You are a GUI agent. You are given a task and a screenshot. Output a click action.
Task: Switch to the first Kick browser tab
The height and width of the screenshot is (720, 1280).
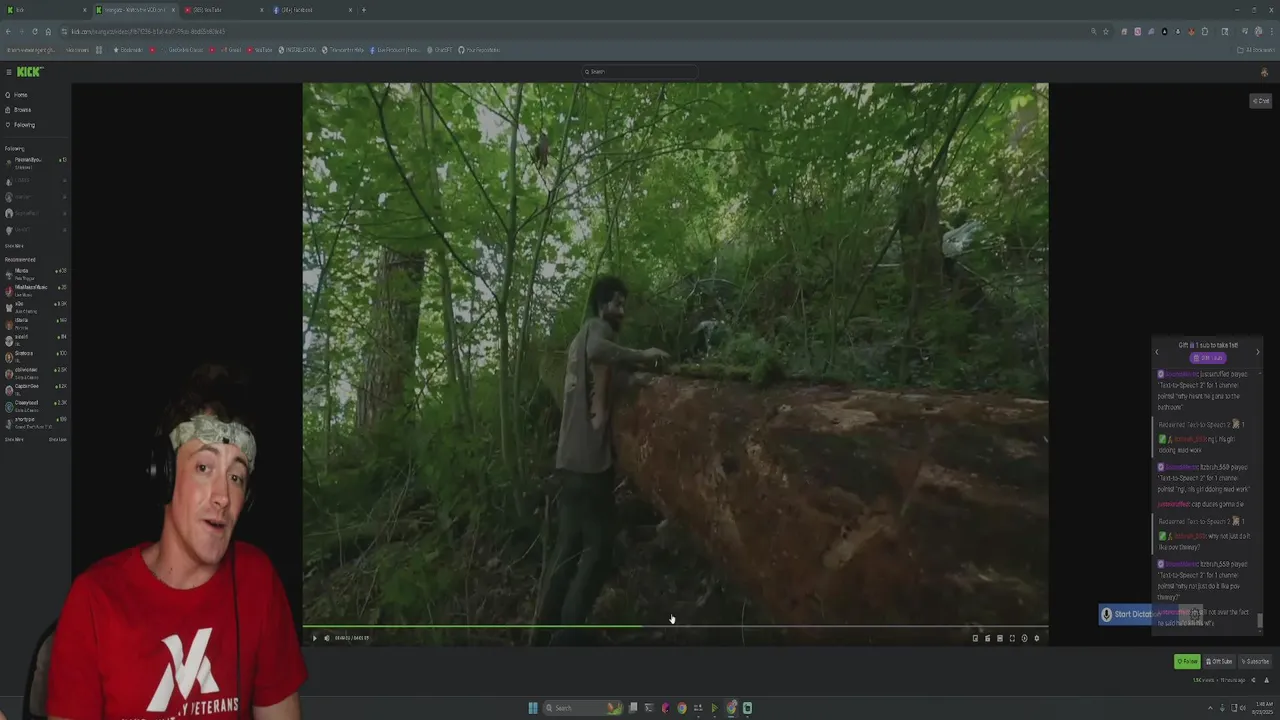tap(48, 10)
